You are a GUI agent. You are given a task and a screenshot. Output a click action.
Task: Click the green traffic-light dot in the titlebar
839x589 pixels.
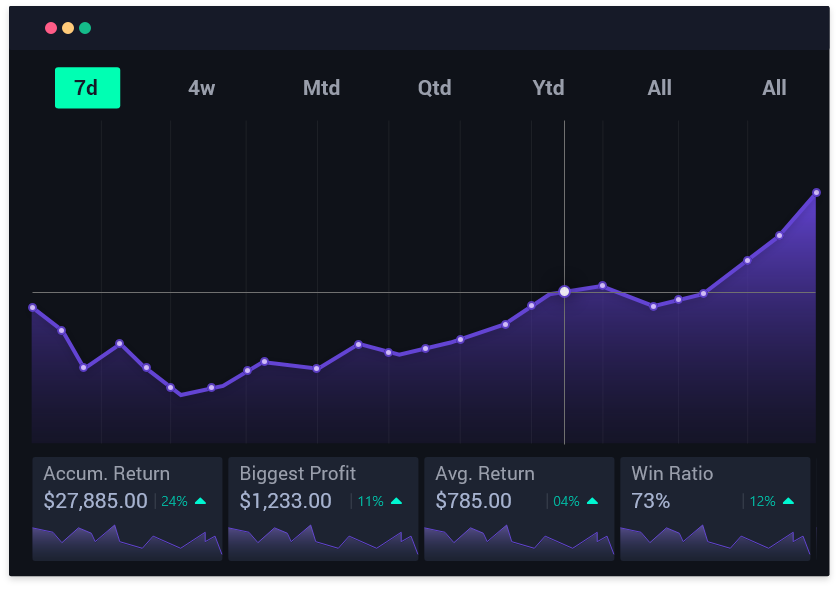(x=86, y=29)
